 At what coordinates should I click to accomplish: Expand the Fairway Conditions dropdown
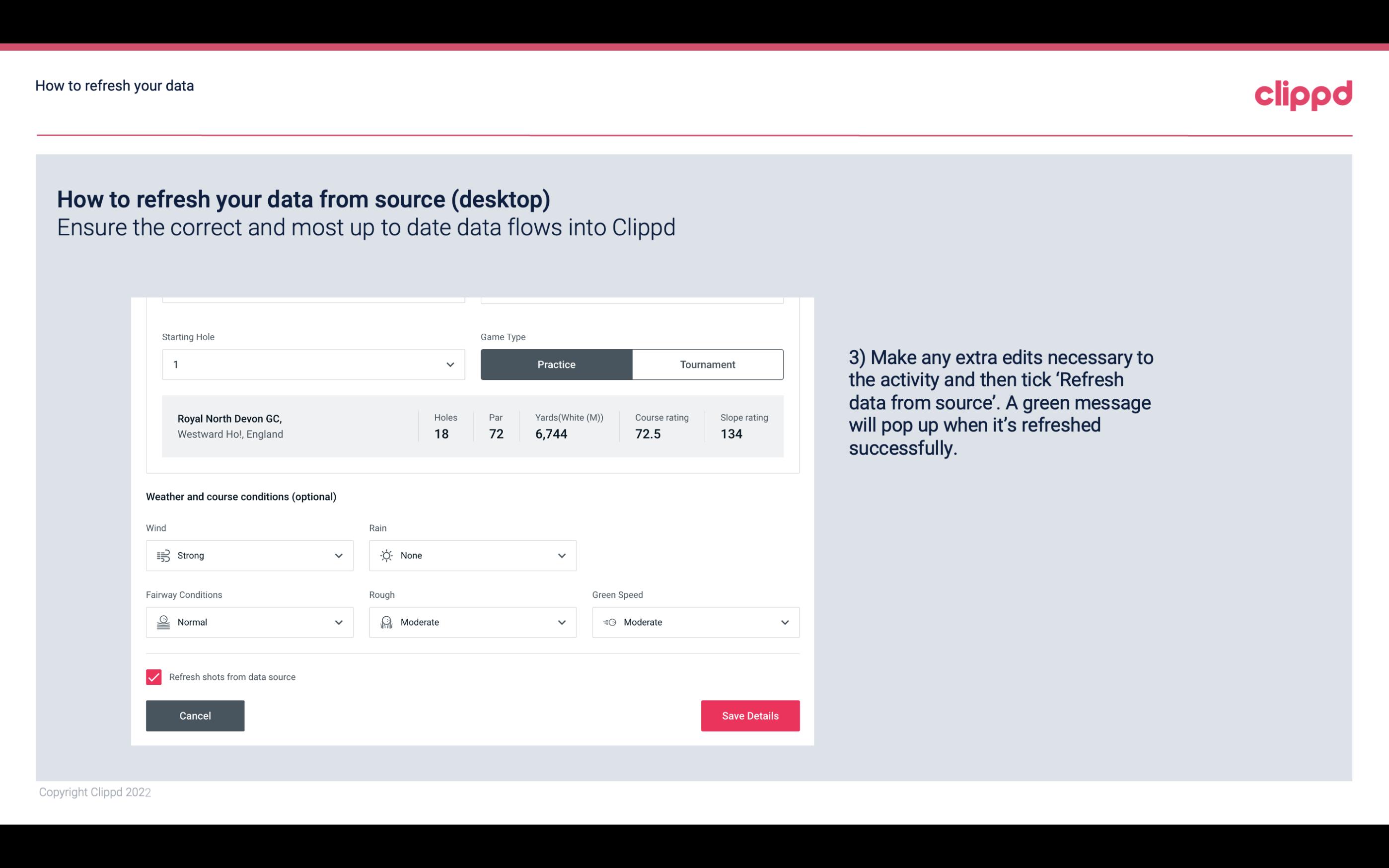pos(338,622)
